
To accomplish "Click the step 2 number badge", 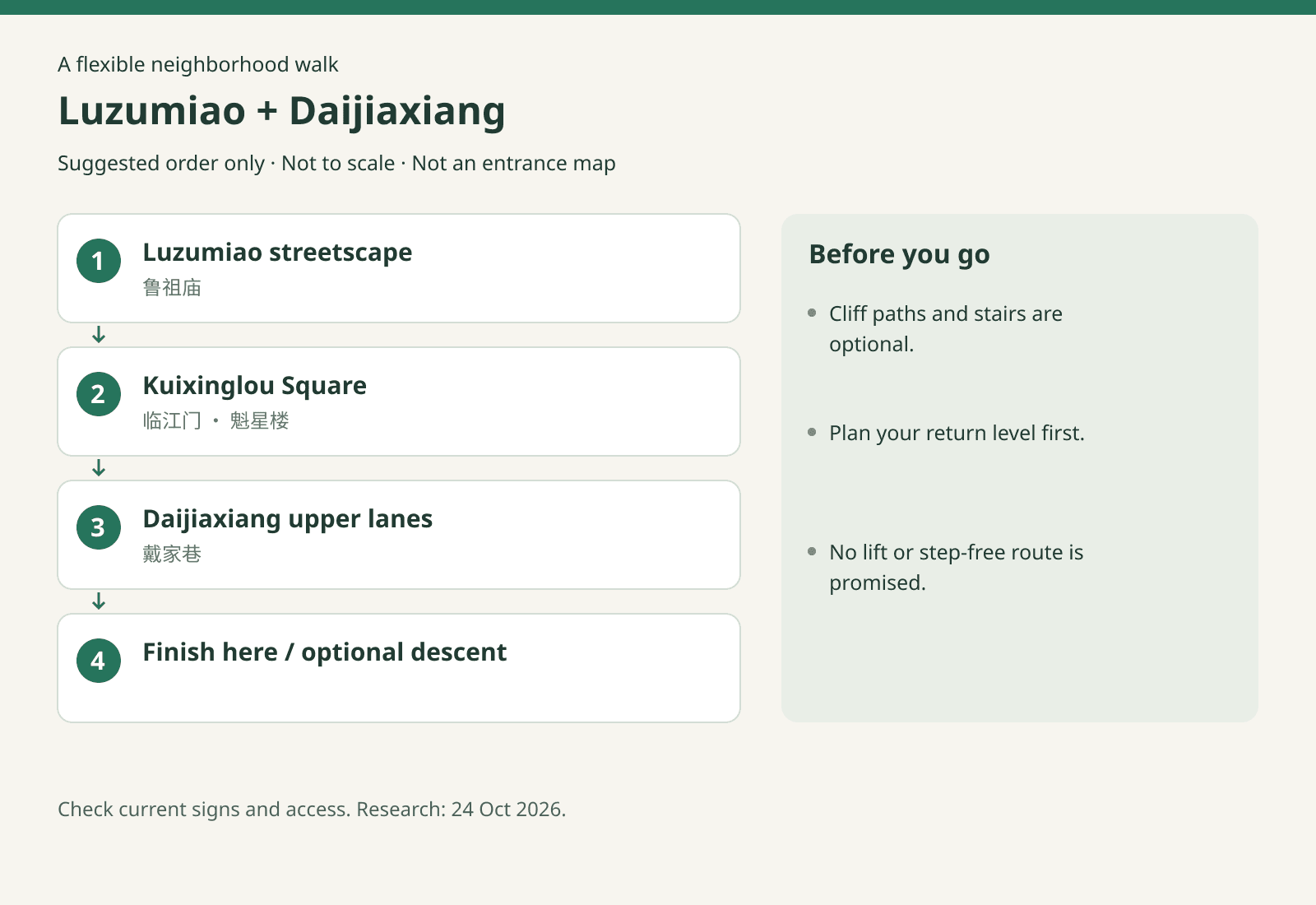I will [x=99, y=394].
